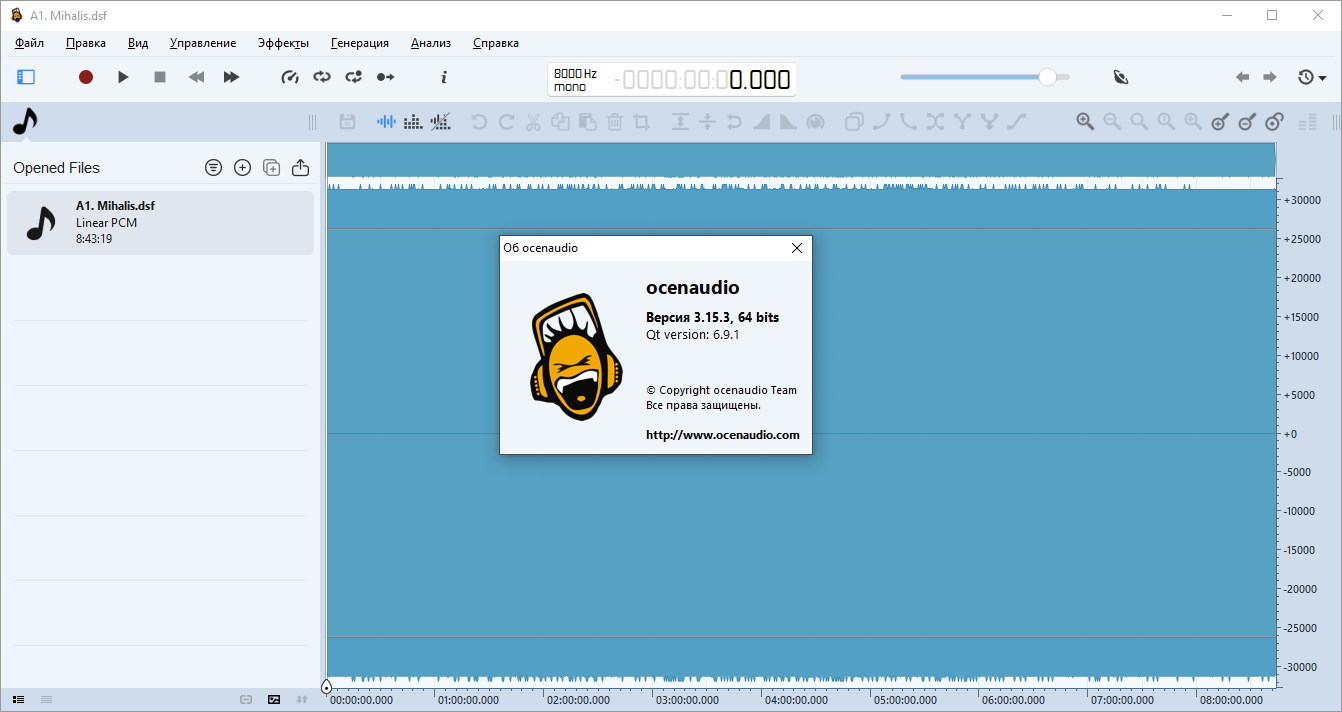The image size is (1342, 712).
Task: Click the add marker plus icon
Action: pos(1220,122)
